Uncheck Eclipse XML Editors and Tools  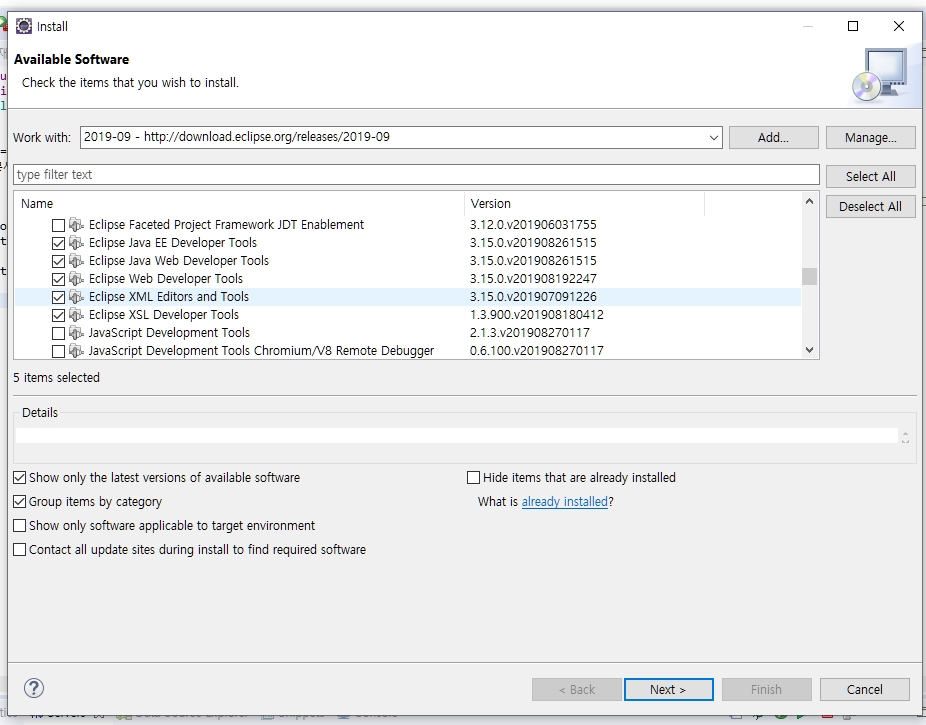click(x=58, y=298)
